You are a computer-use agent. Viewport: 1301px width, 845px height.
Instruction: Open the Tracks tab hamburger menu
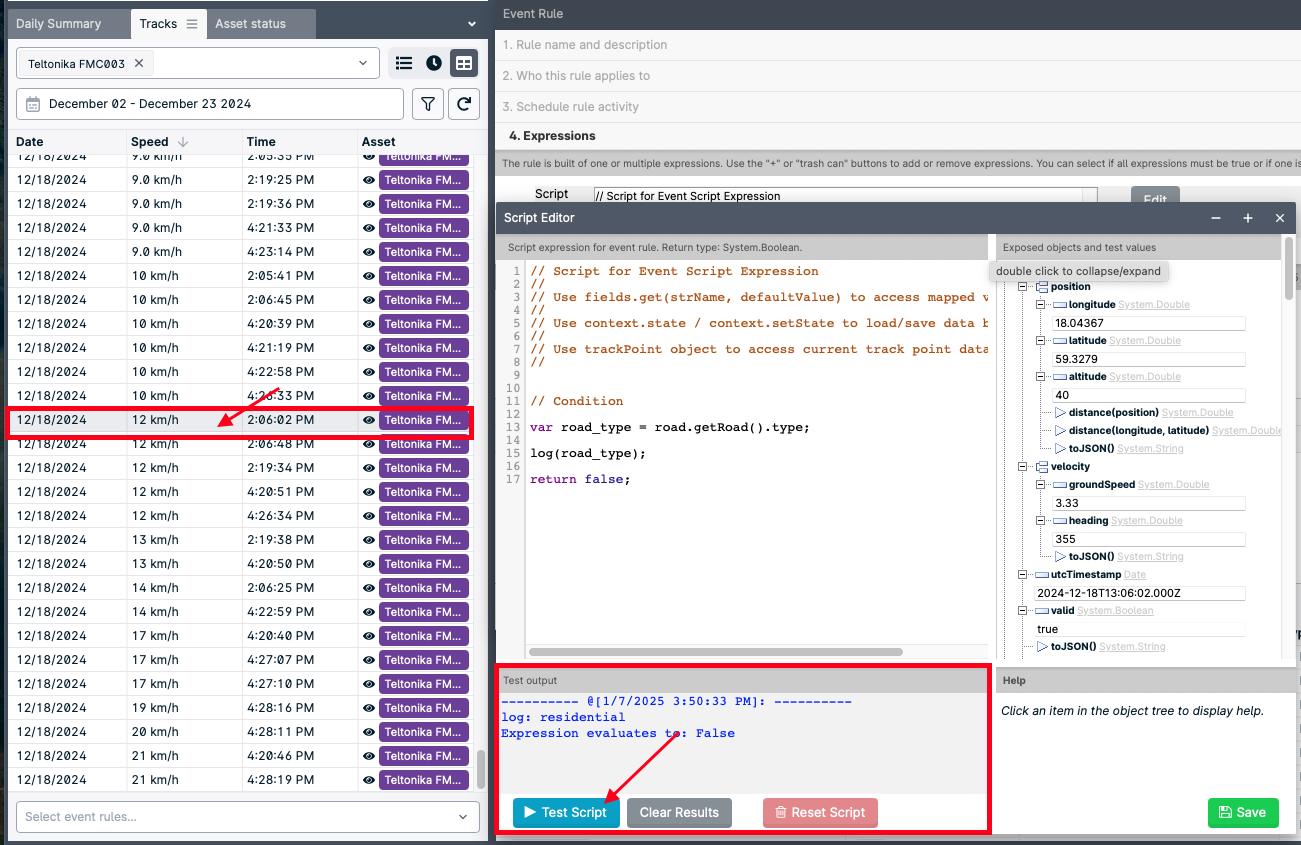point(192,24)
